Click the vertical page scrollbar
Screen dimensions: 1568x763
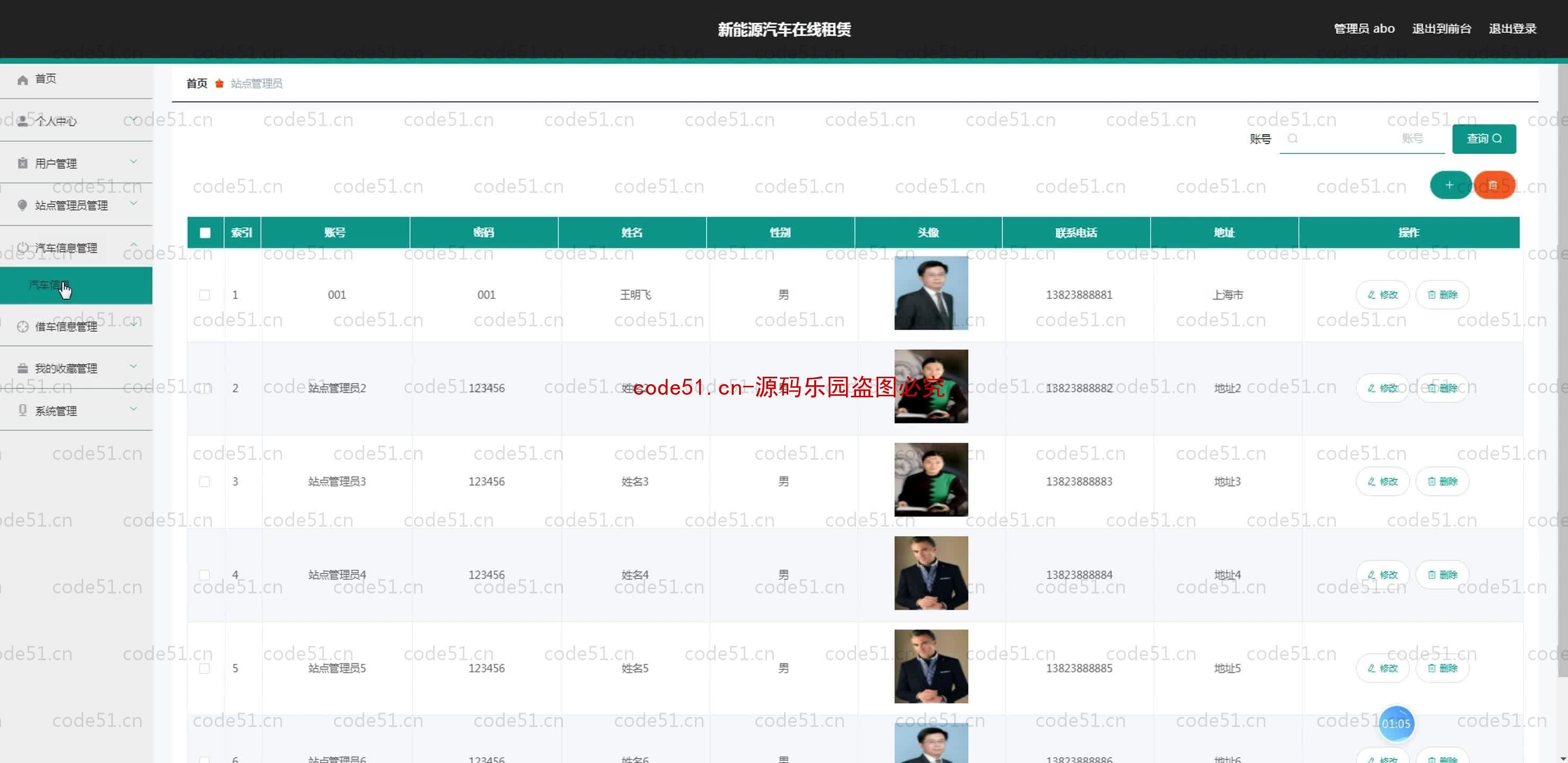pyautogui.click(x=1563, y=371)
